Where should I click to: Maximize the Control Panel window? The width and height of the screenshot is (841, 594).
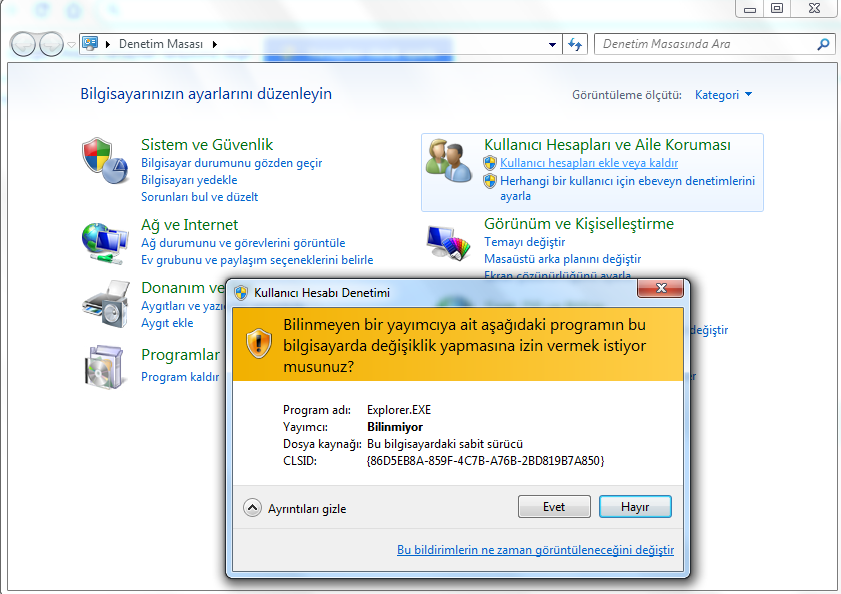tap(777, 9)
